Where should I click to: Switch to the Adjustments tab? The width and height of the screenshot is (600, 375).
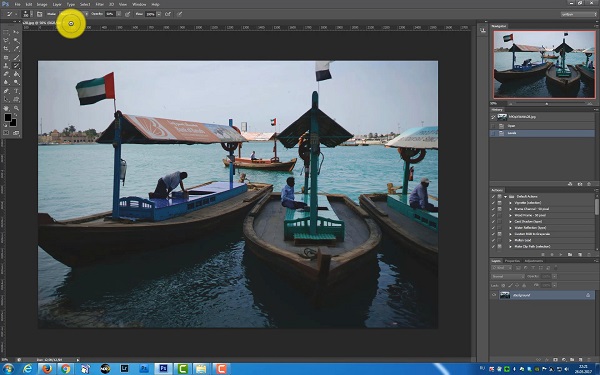(533, 261)
